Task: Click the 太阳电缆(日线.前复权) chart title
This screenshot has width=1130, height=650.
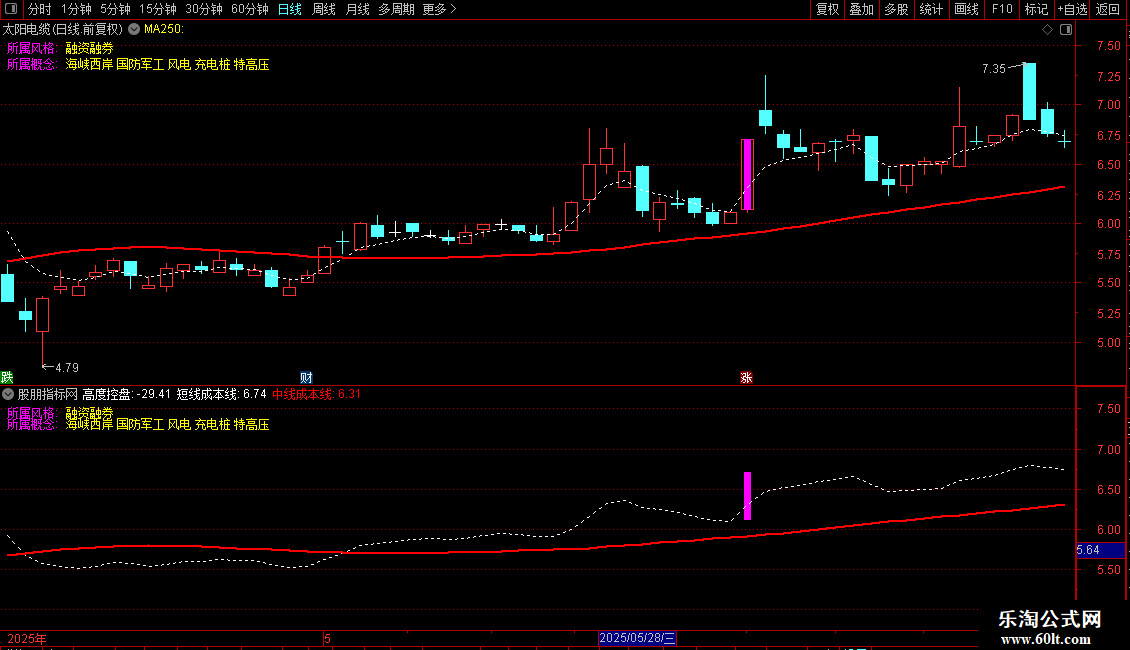Action: click(x=63, y=30)
